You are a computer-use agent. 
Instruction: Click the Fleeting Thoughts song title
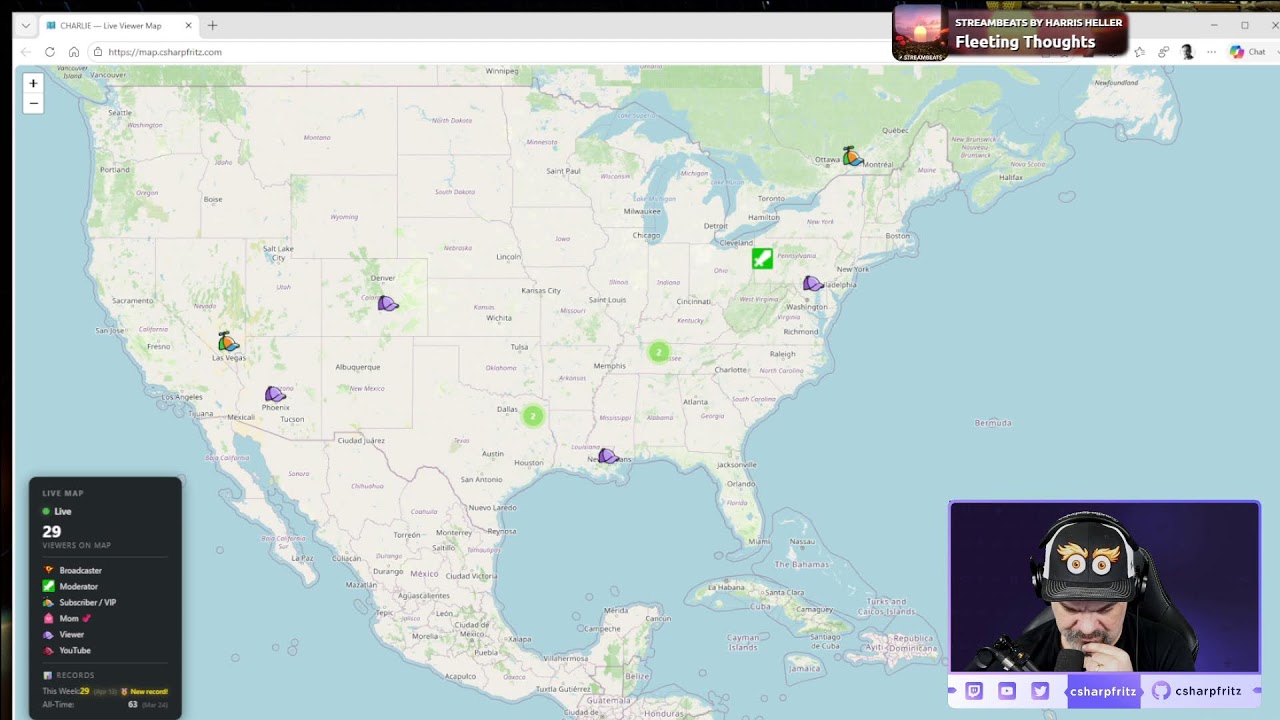coord(1025,42)
